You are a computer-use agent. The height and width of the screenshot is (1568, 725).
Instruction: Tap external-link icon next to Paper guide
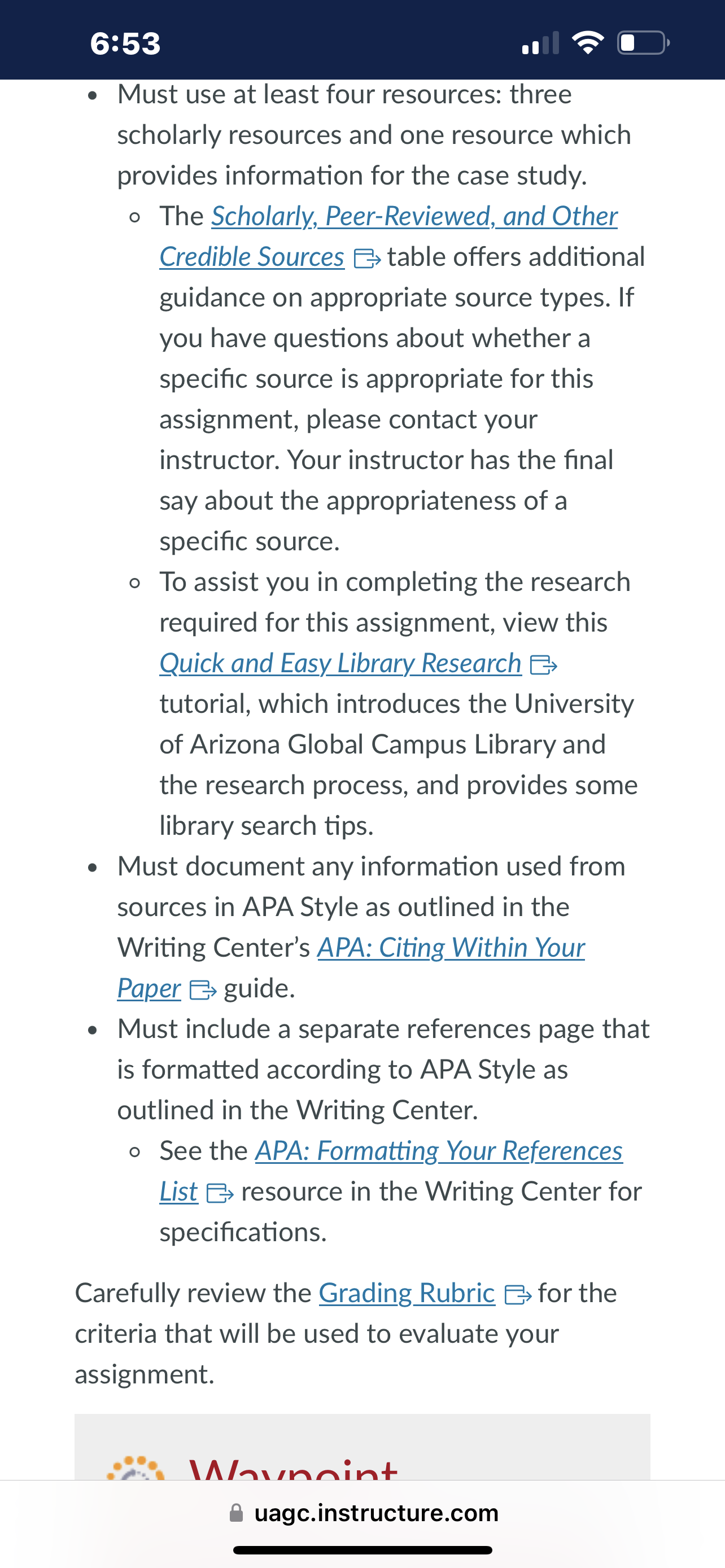[203, 990]
